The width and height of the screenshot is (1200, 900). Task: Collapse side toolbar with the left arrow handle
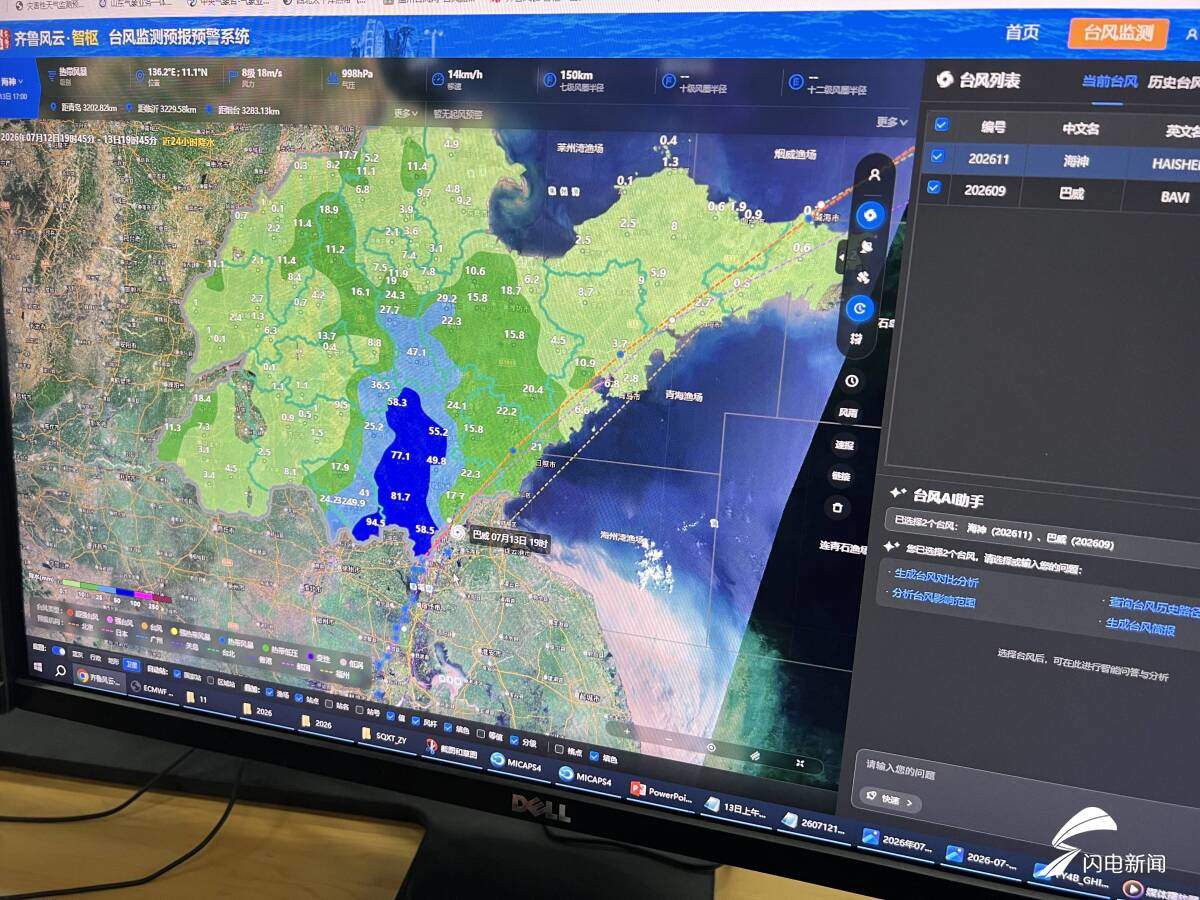(840, 258)
